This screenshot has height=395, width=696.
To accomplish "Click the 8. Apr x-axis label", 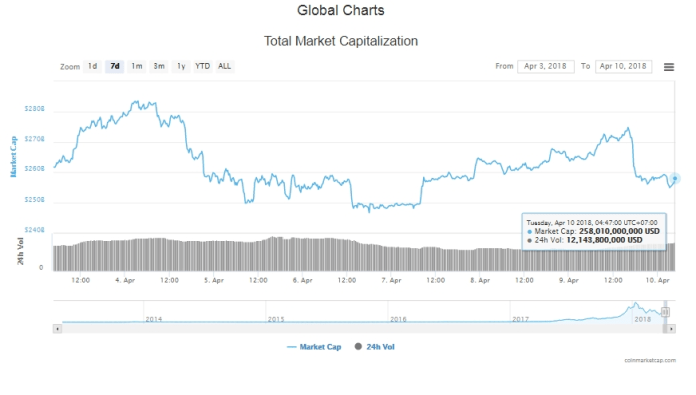I will pyautogui.click(x=480, y=280).
